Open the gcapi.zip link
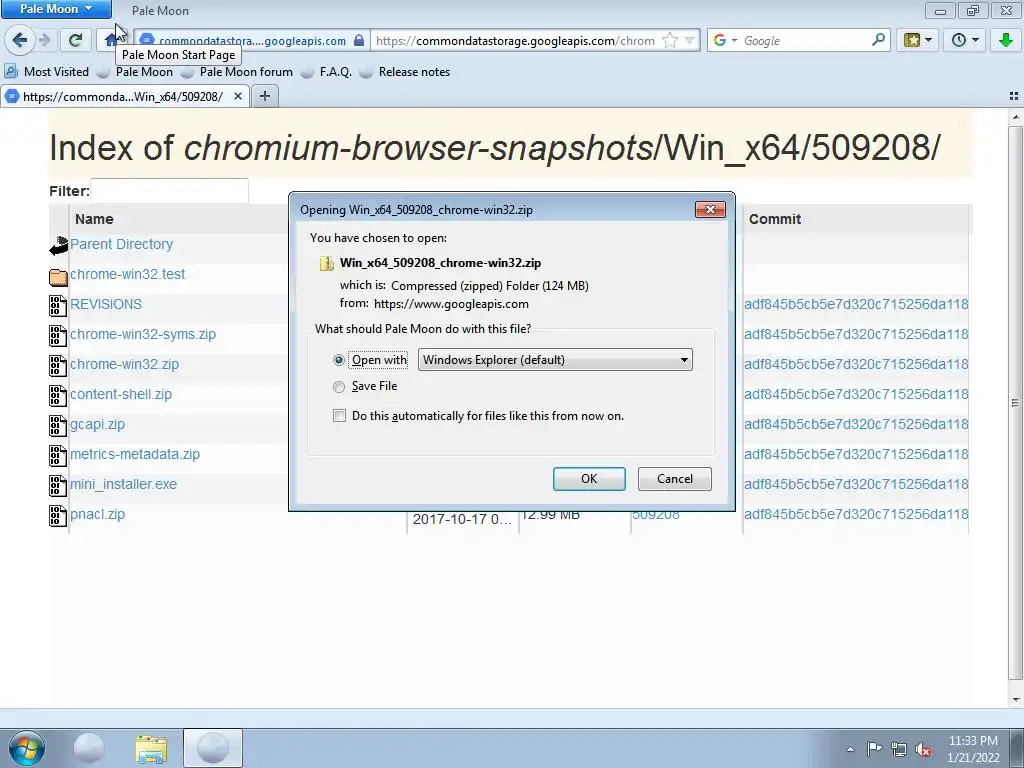Viewport: 1024px width, 768px height. [97, 424]
